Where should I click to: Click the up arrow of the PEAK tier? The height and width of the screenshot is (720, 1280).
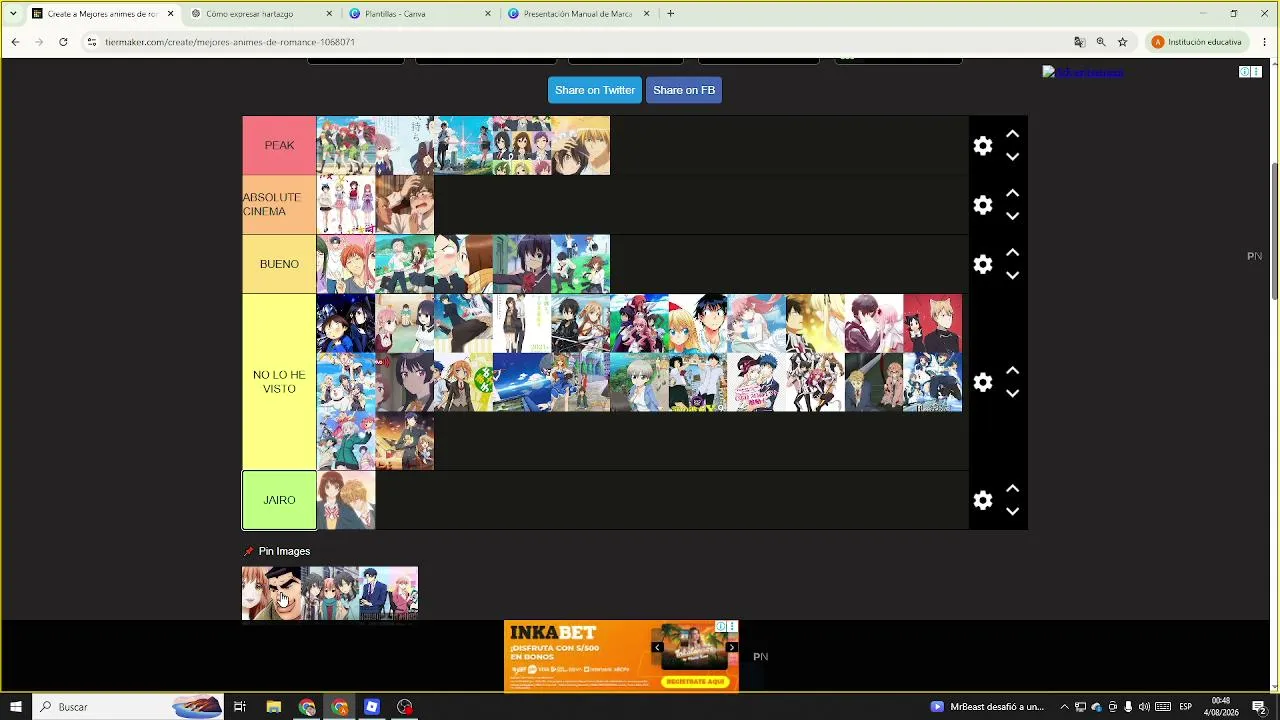pyautogui.click(x=1012, y=134)
